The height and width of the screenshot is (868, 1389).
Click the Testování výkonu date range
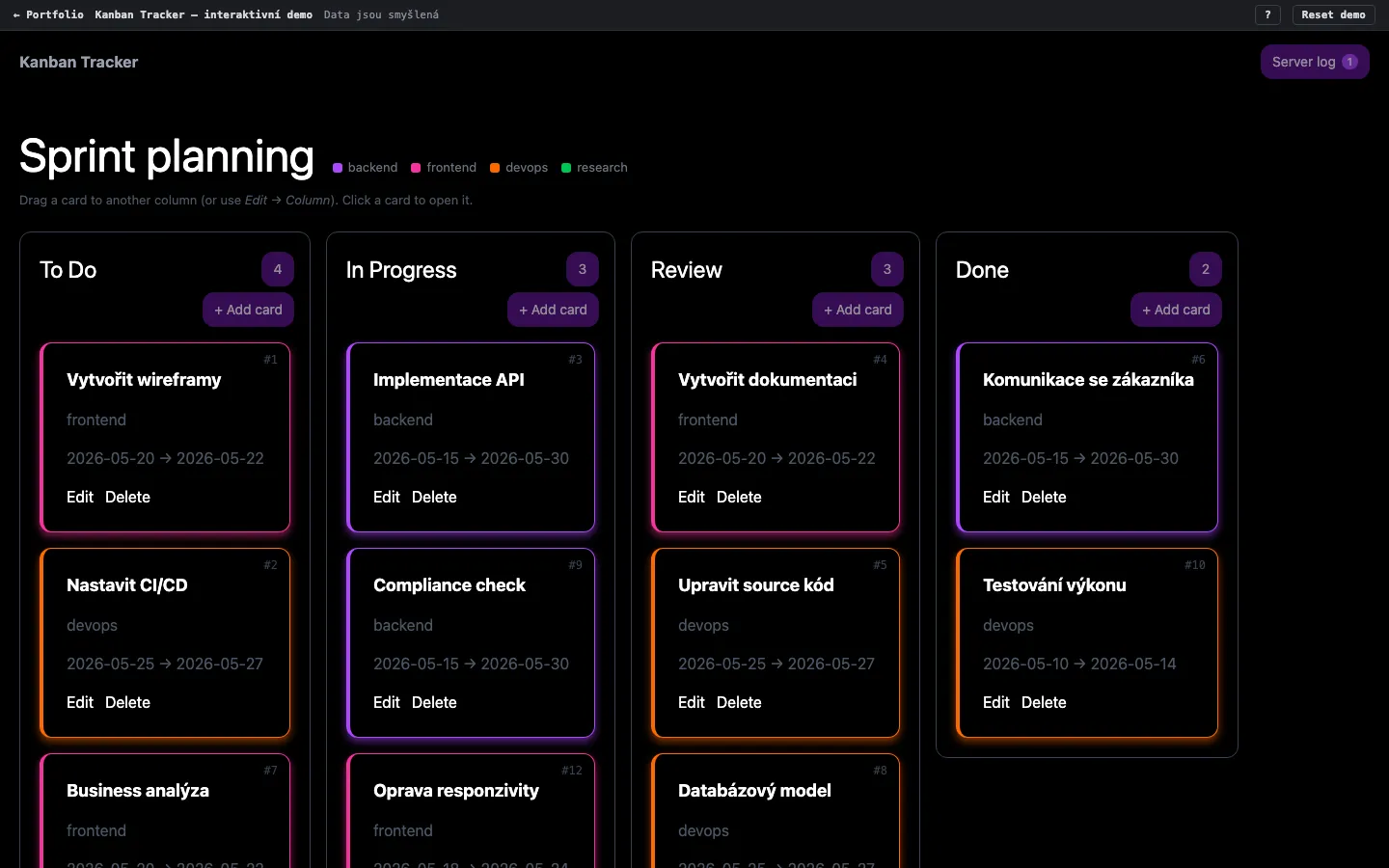pyautogui.click(x=1079, y=664)
